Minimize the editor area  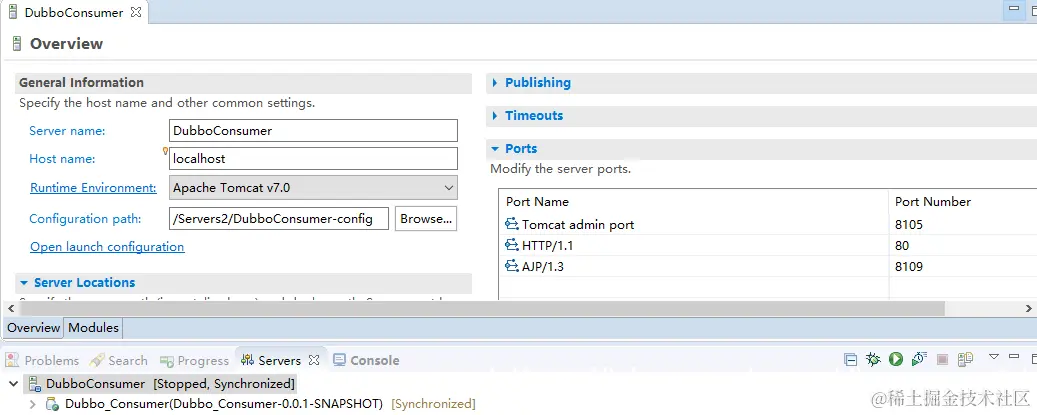1014,9
